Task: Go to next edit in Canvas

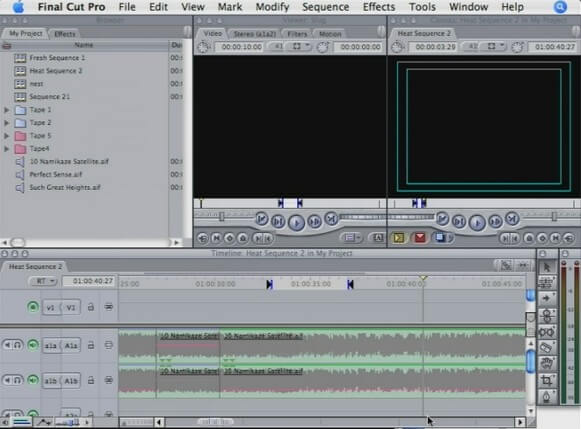Action: tap(512, 219)
